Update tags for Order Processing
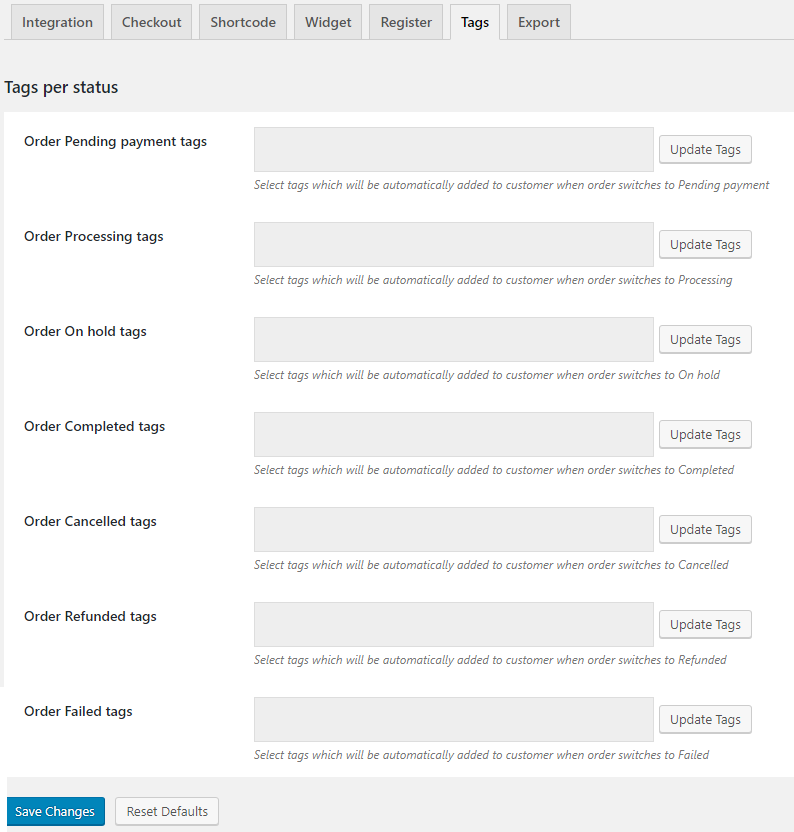This screenshot has height=832, width=794. click(x=705, y=245)
